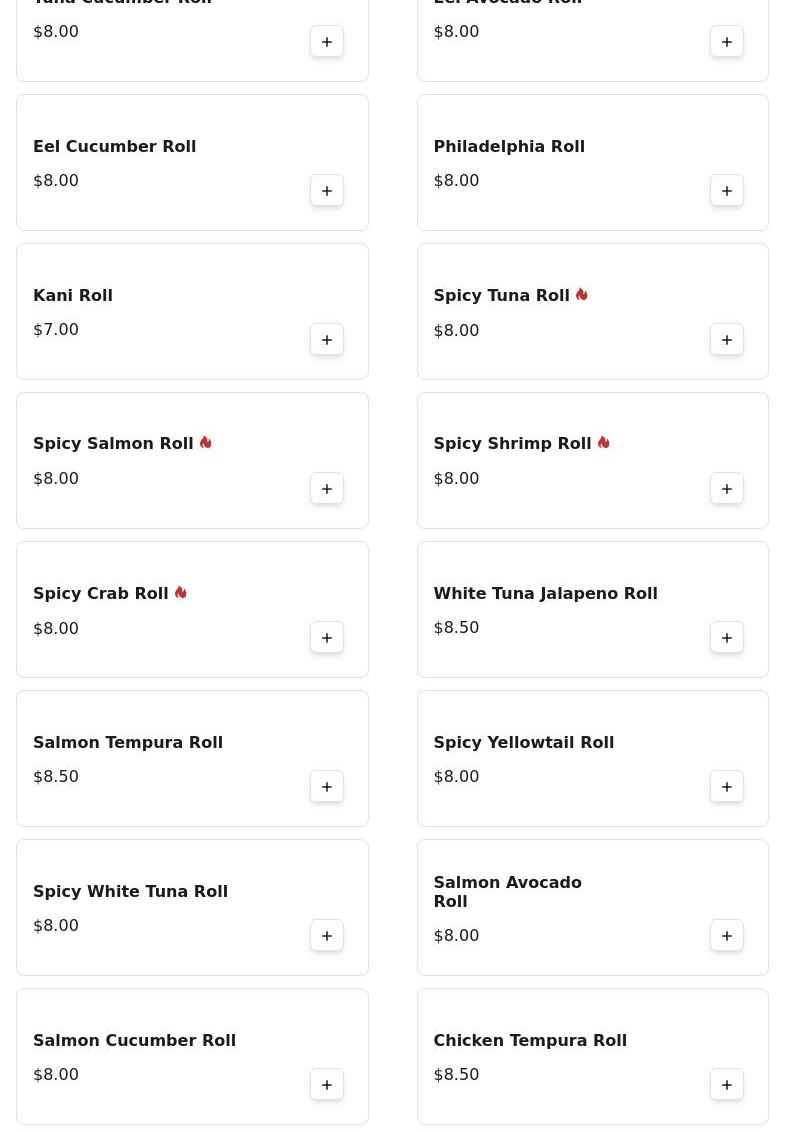Add Salmon Tempura Roll to order
Viewport: 785px width, 1132px height.
click(x=327, y=787)
